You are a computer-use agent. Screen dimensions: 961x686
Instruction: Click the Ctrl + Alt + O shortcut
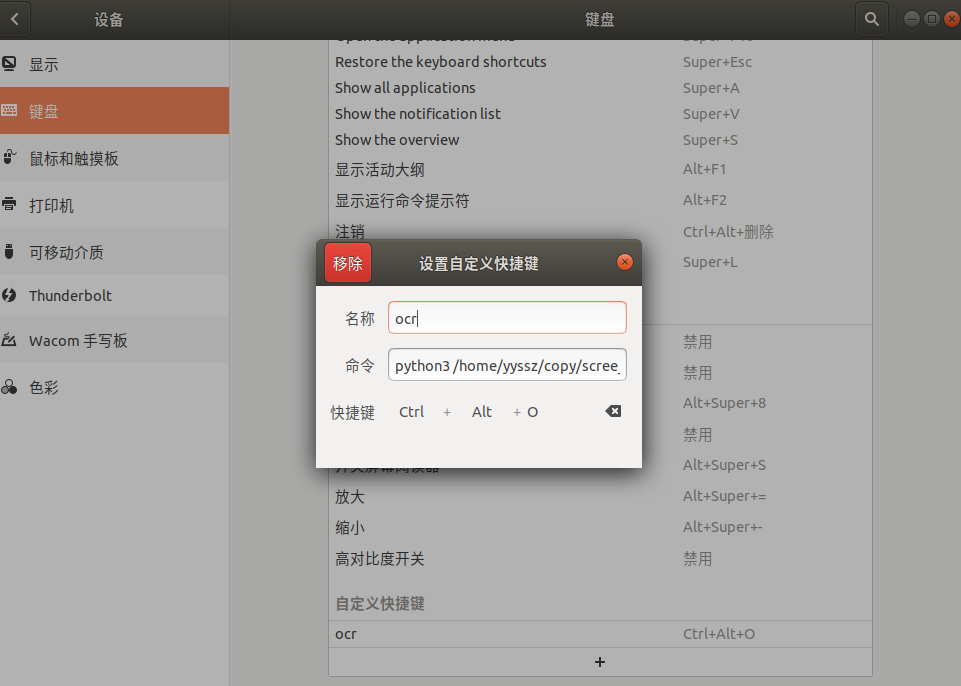(468, 412)
